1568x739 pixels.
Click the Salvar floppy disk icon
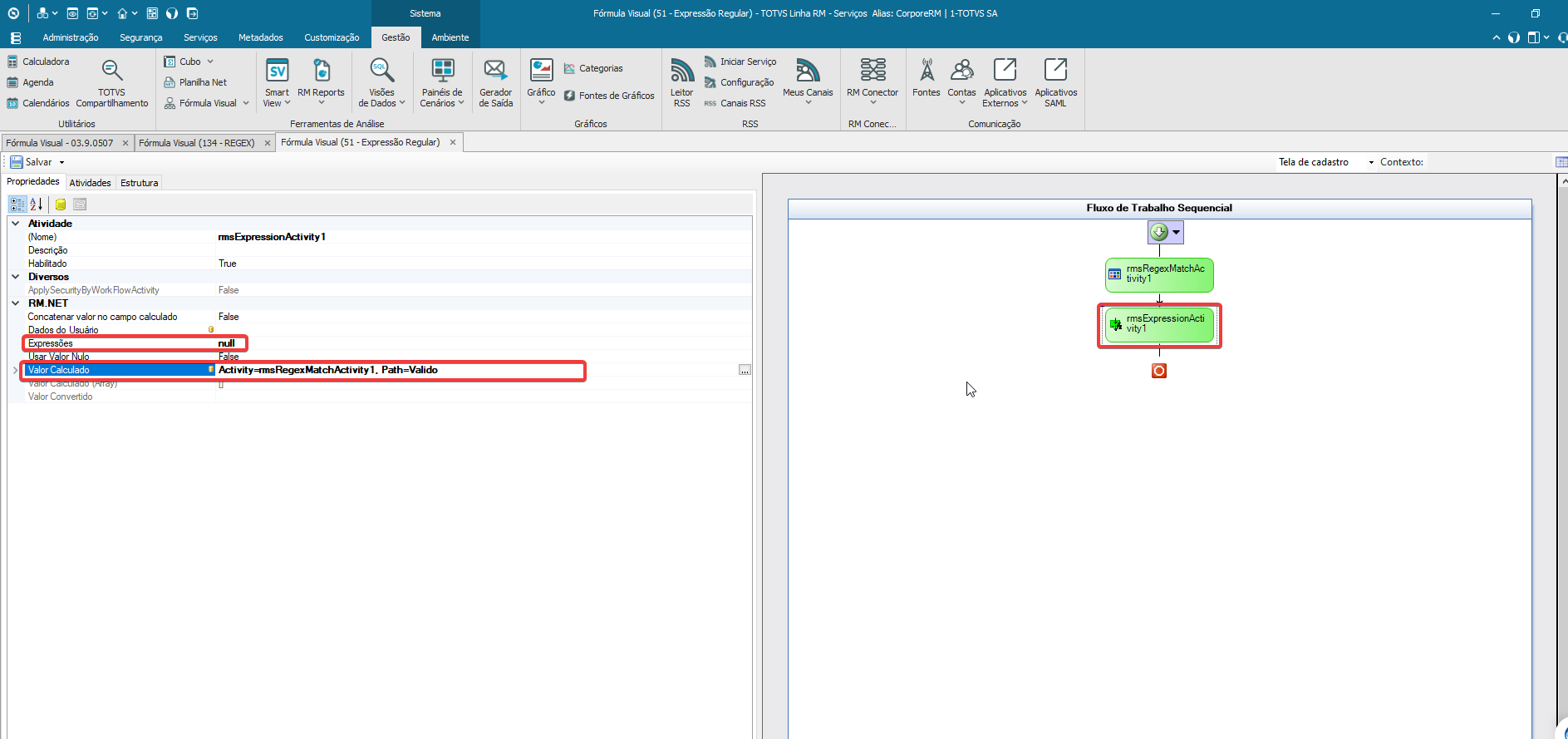[17, 162]
